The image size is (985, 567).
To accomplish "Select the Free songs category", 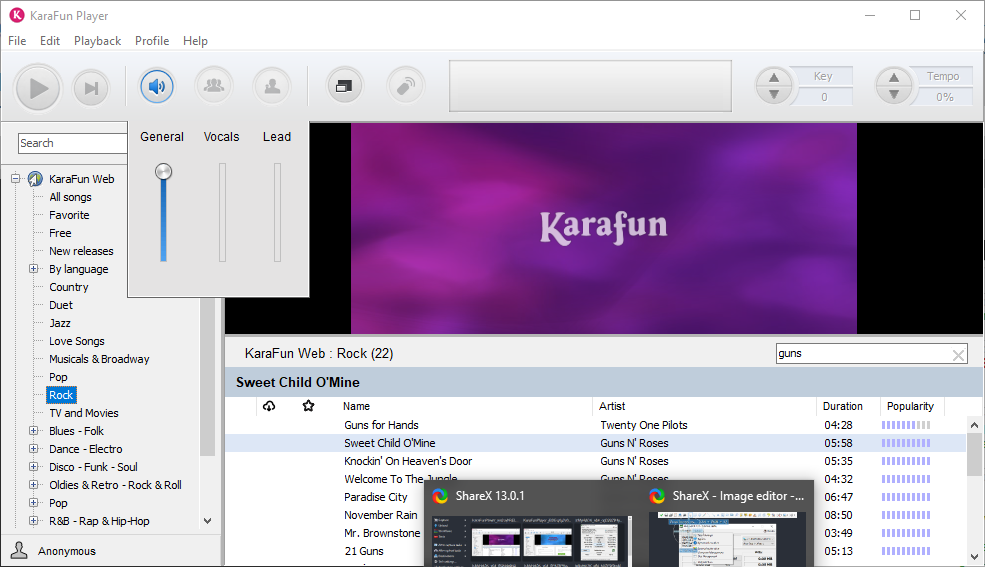I will (60, 233).
